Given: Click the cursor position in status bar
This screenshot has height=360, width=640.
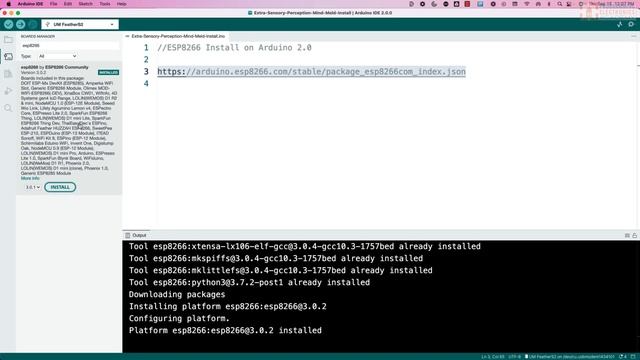Looking at the screenshot, I should [493, 357].
